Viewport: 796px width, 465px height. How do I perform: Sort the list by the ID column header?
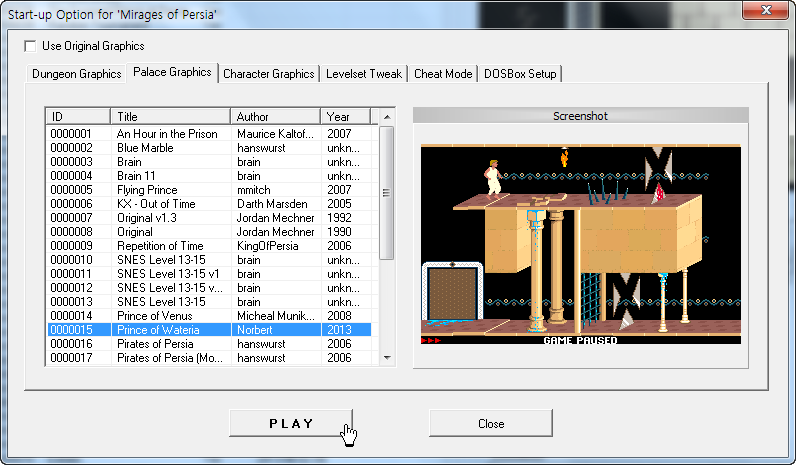click(x=78, y=116)
